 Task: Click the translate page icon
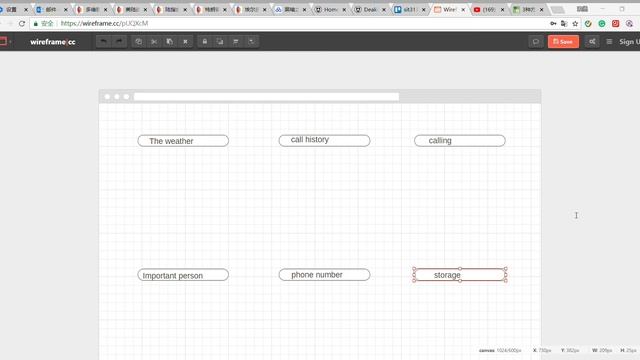pyautogui.click(x=564, y=24)
